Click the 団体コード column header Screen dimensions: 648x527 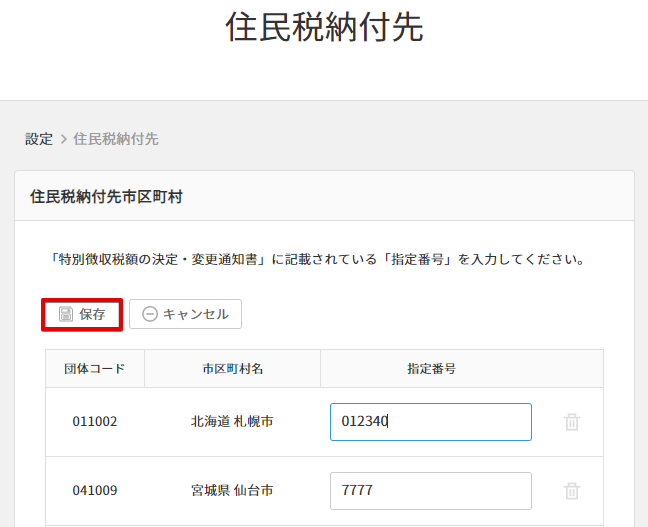pos(95,369)
